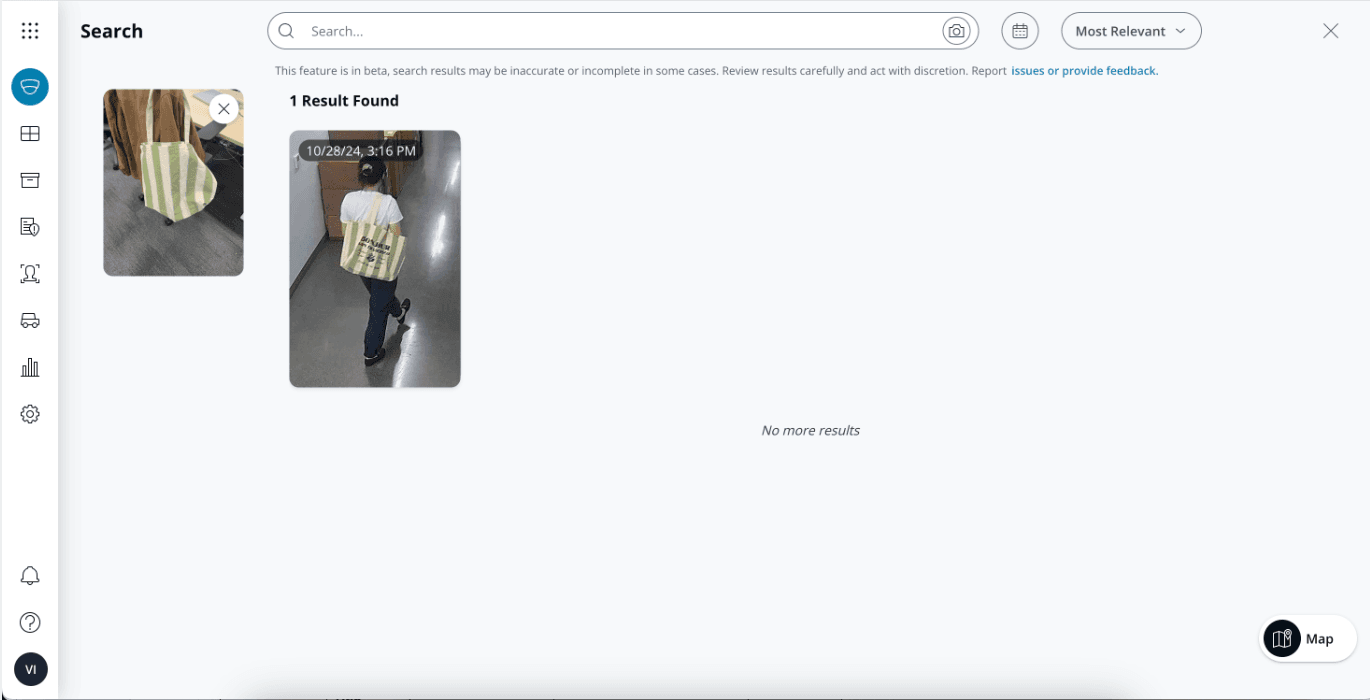Open the Archive section from the sidebar

point(30,180)
